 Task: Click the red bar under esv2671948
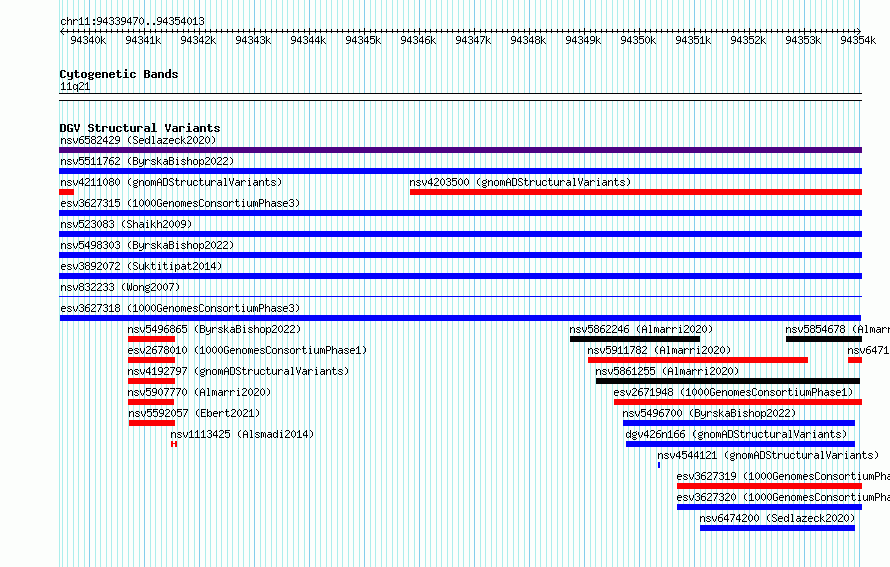click(x=738, y=402)
